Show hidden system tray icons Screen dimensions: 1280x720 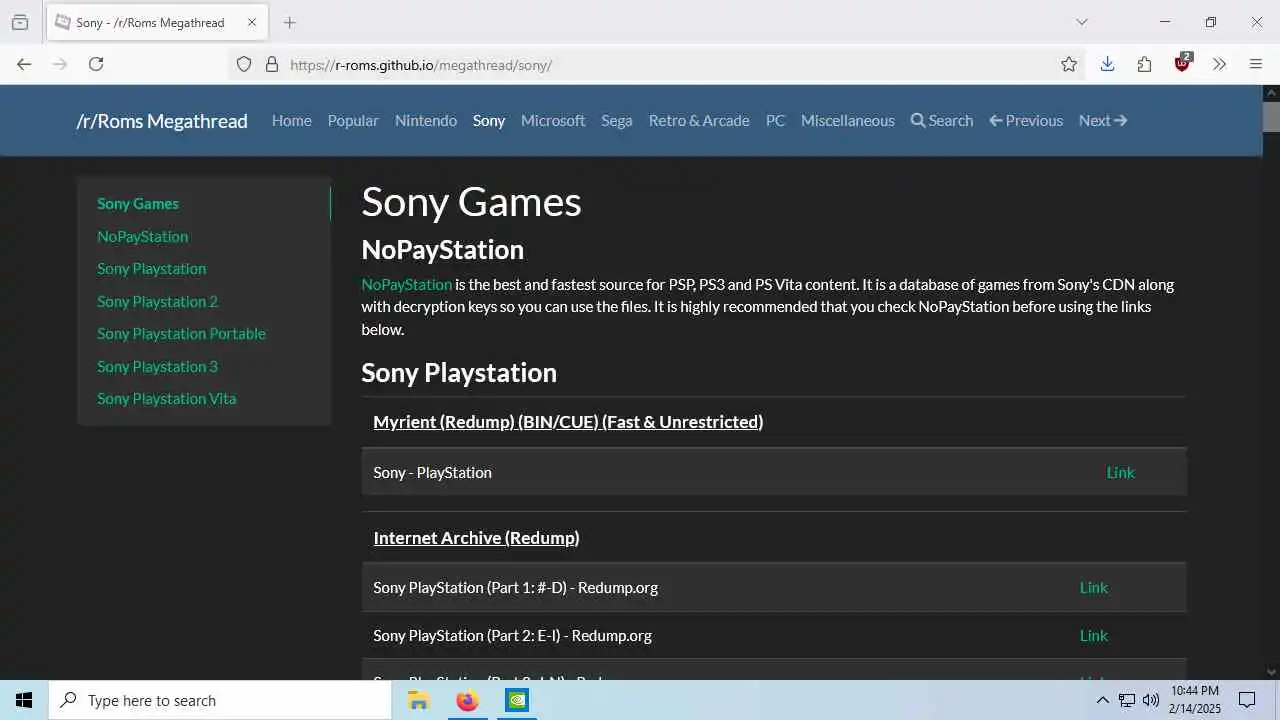point(1102,700)
